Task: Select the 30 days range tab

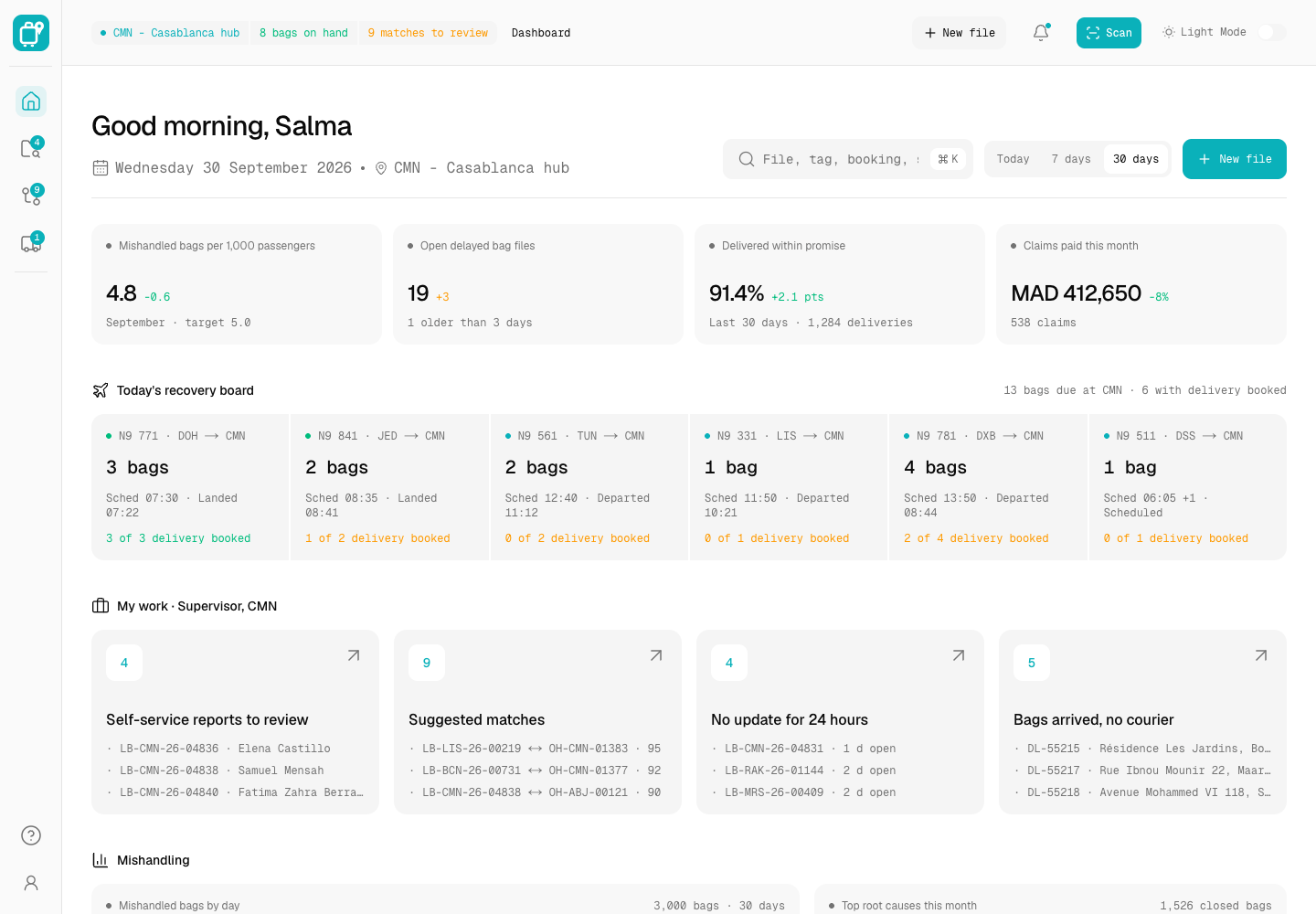Action: click(x=1136, y=159)
